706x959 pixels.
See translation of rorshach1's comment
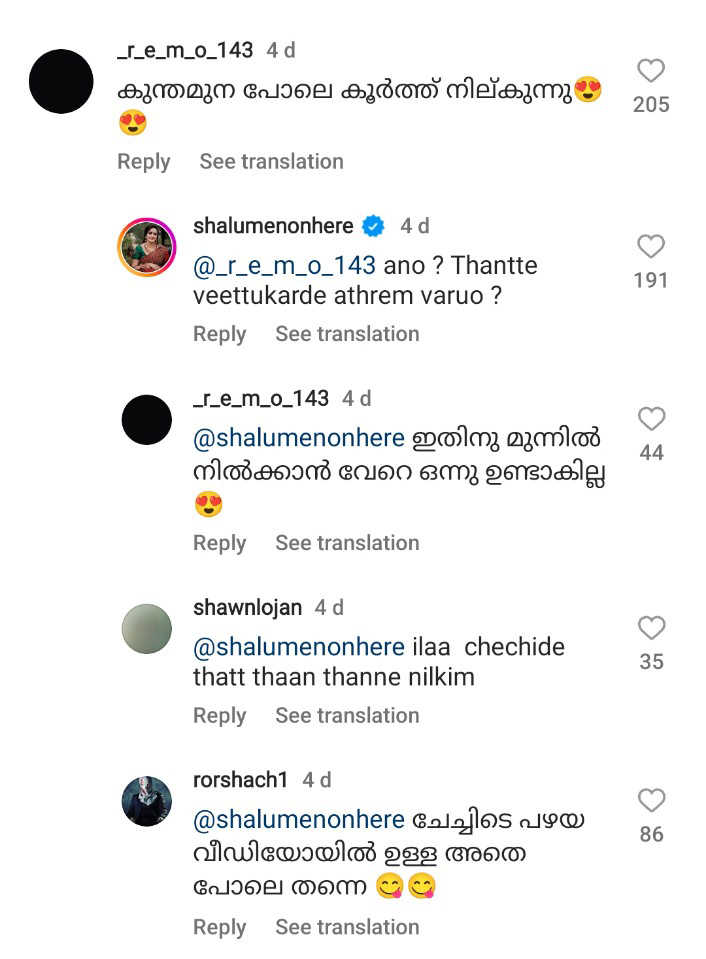pos(347,927)
